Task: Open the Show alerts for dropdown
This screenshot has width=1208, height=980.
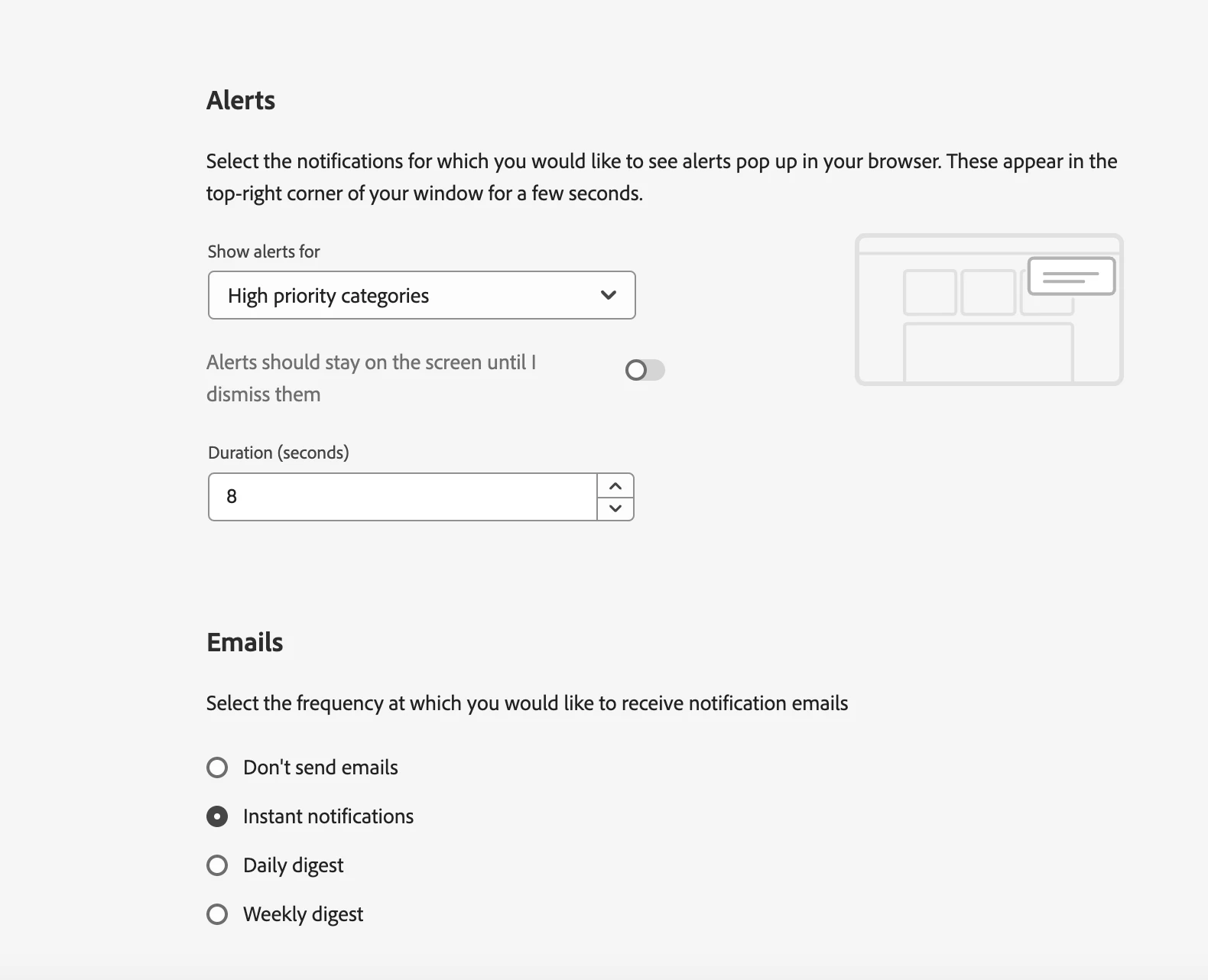Action: pos(421,295)
